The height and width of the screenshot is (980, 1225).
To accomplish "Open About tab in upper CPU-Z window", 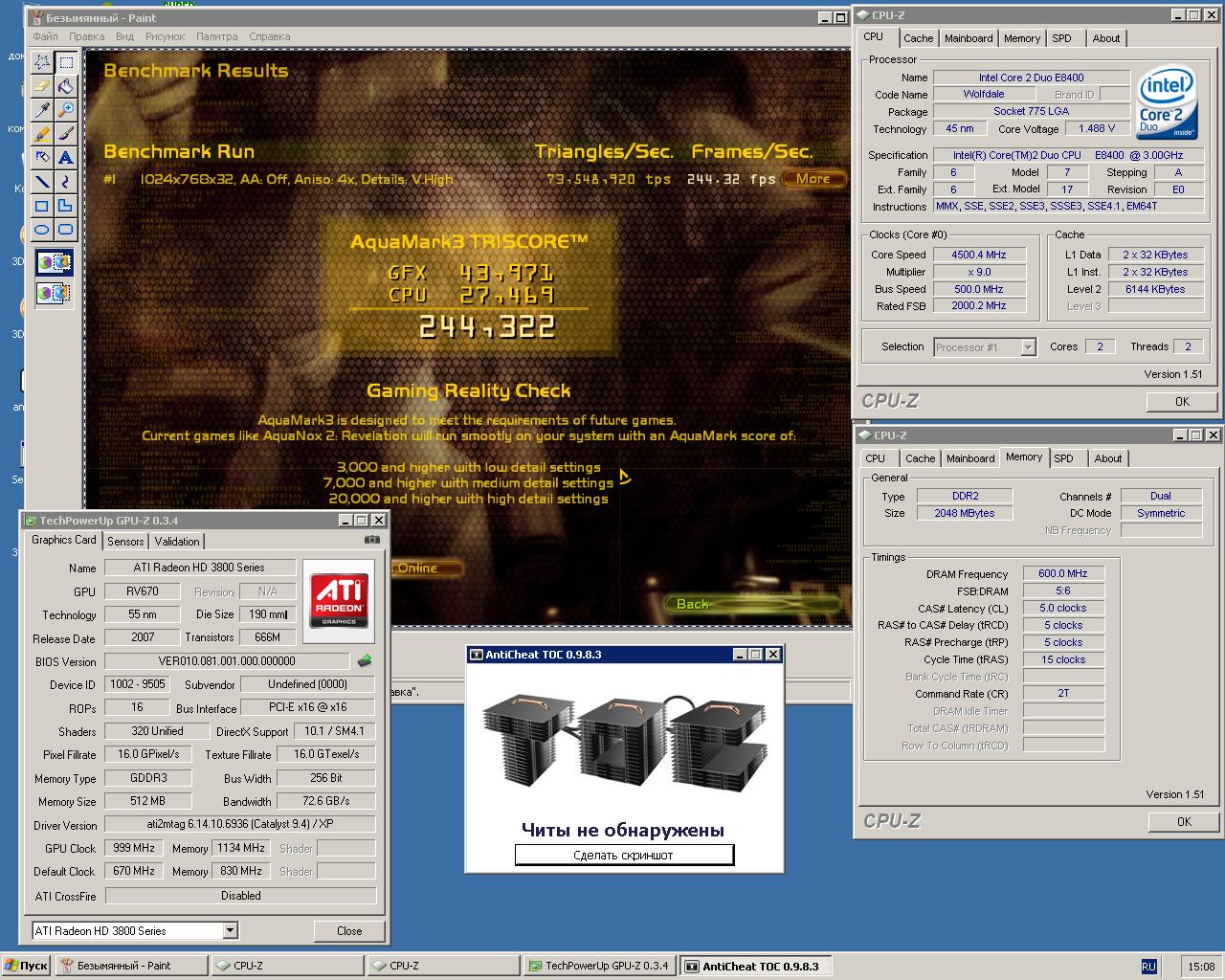I will pyautogui.click(x=1106, y=38).
